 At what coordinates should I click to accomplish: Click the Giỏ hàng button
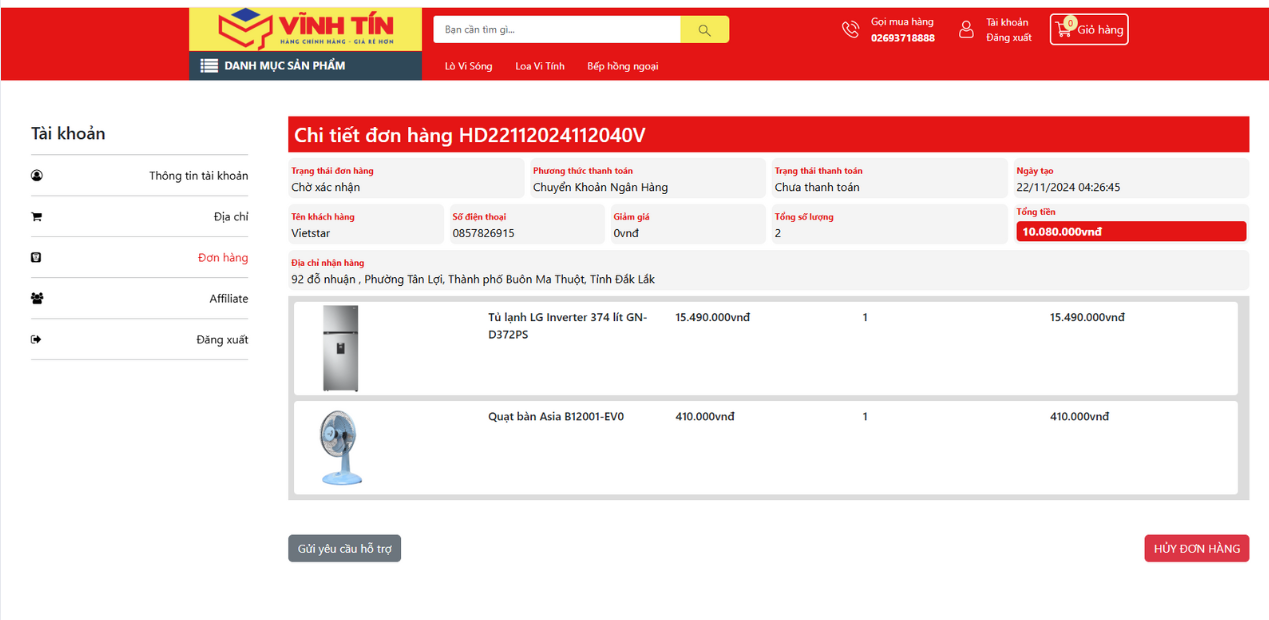coord(1089,30)
